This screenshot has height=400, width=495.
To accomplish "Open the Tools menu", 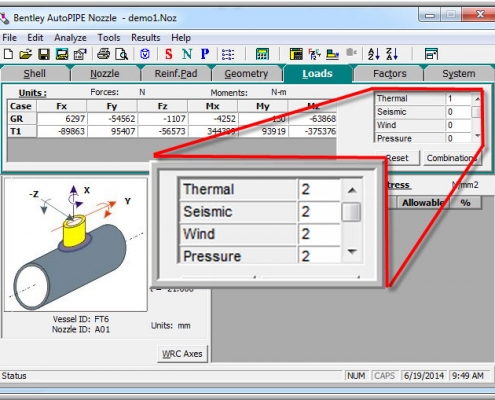I will pyautogui.click(x=109, y=38).
